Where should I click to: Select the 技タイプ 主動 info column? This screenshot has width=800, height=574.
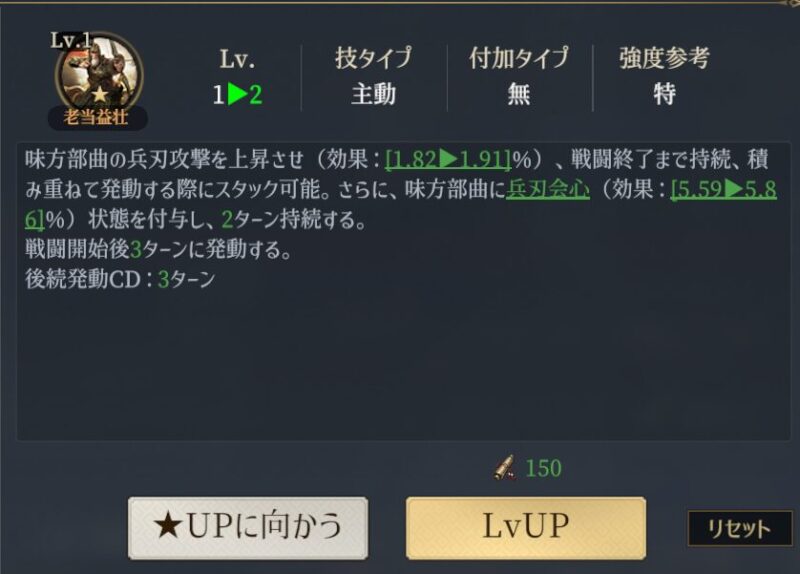pos(373,77)
